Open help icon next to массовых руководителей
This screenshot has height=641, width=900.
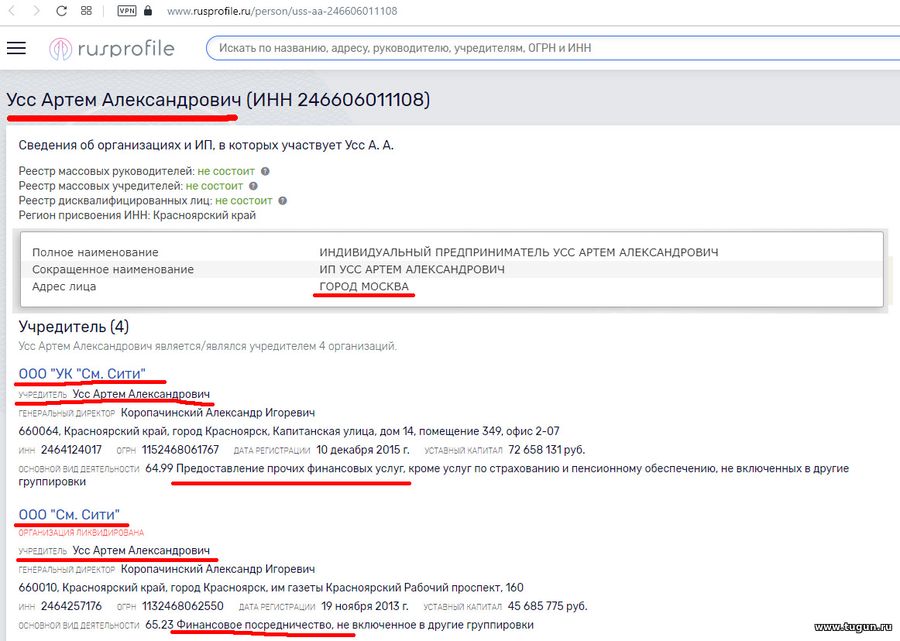[x=265, y=171]
